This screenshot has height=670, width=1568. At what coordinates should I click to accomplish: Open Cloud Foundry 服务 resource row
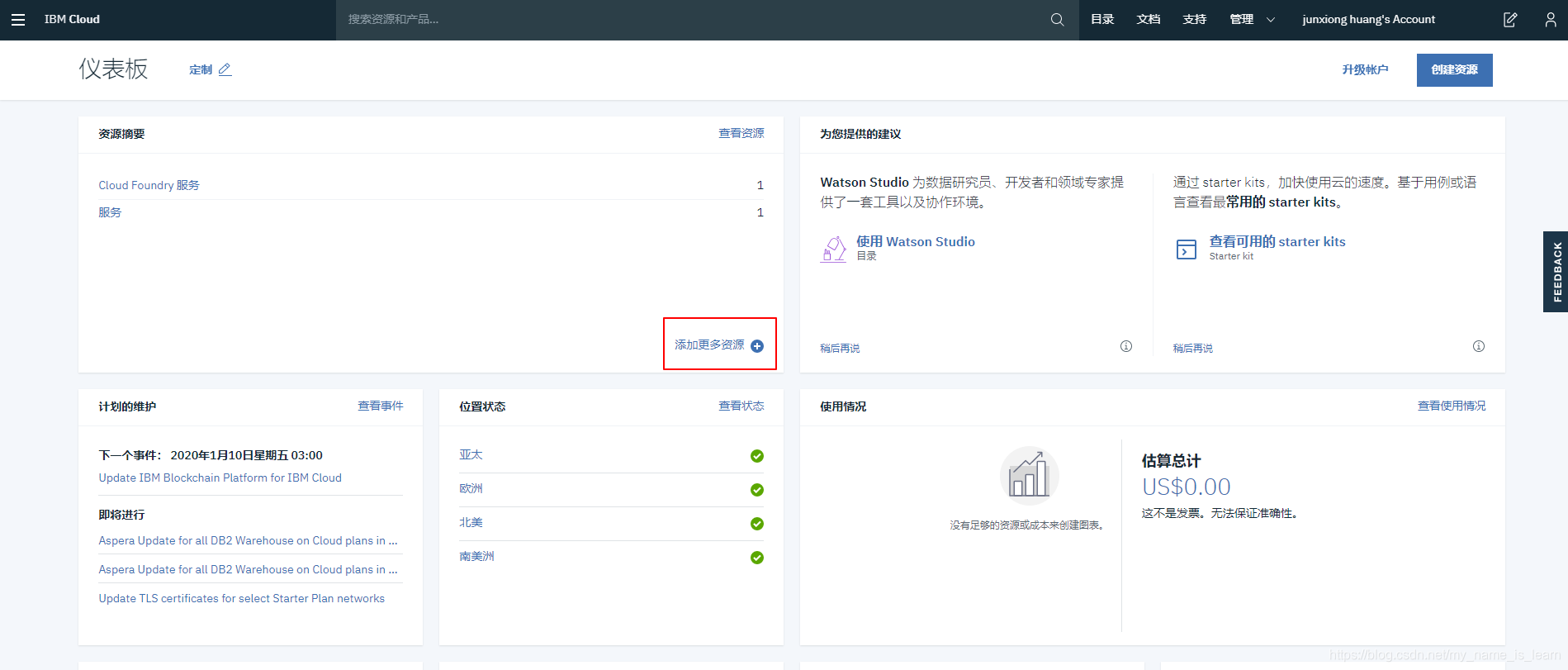[x=149, y=185]
